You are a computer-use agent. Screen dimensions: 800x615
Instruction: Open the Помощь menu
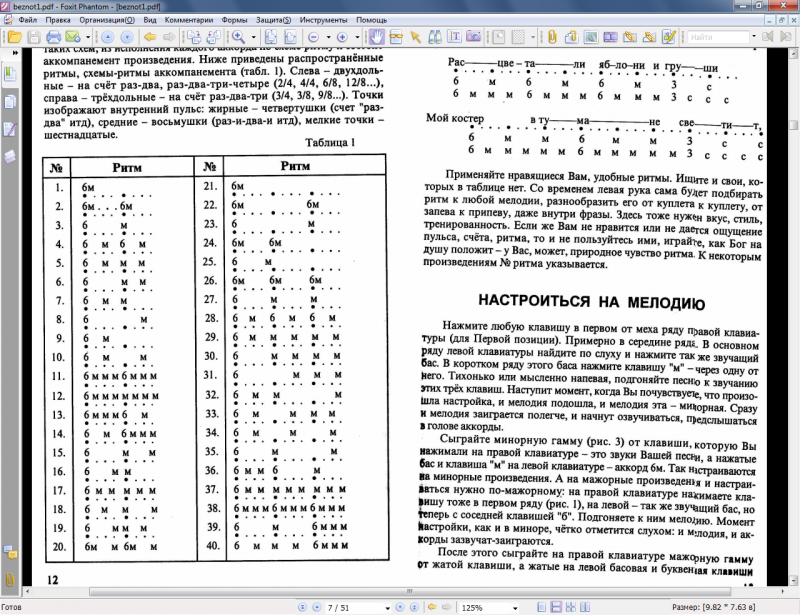[x=371, y=20]
